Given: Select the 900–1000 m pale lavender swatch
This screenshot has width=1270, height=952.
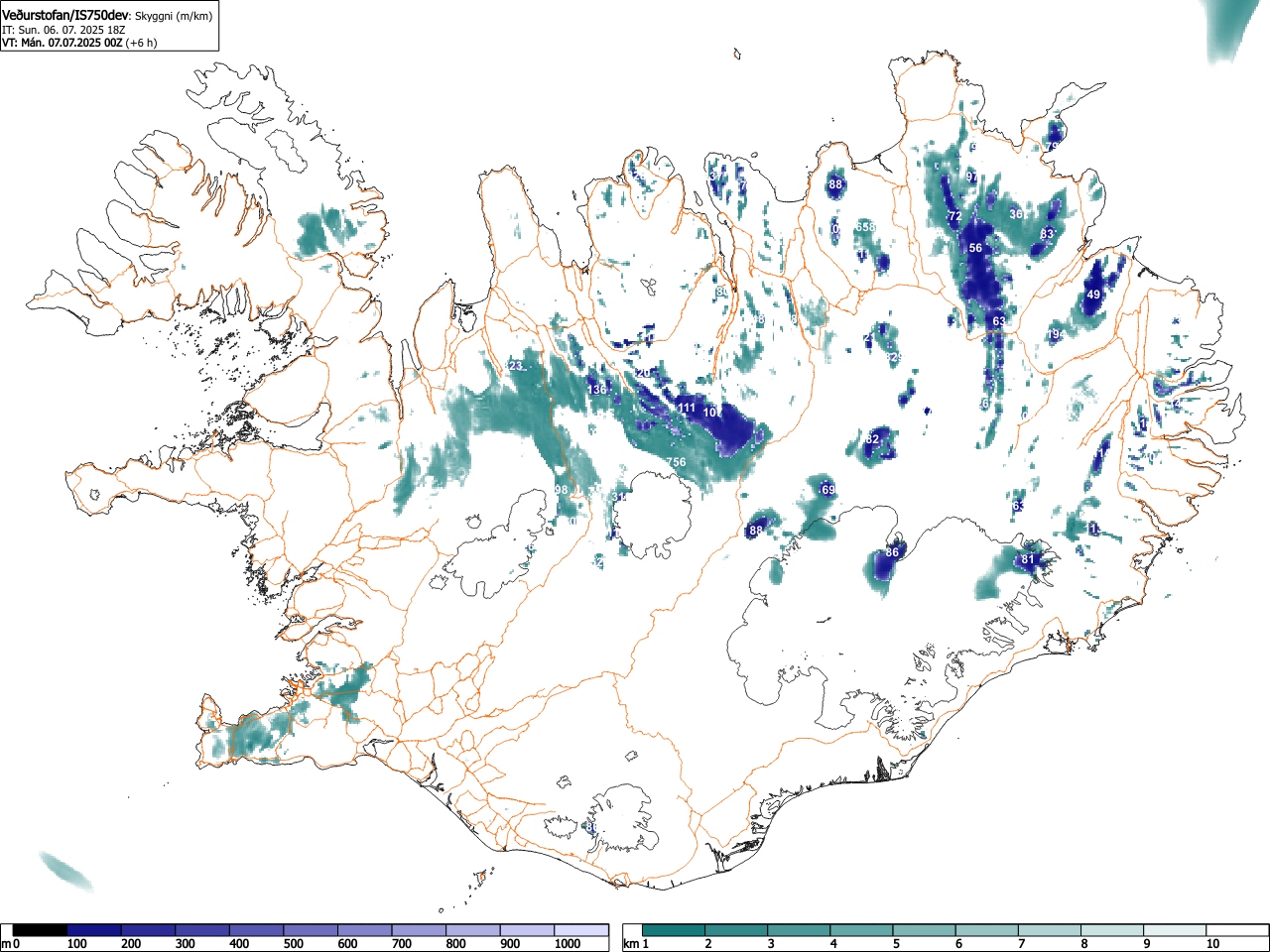Looking at the screenshot, I should pyautogui.click(x=527, y=930).
